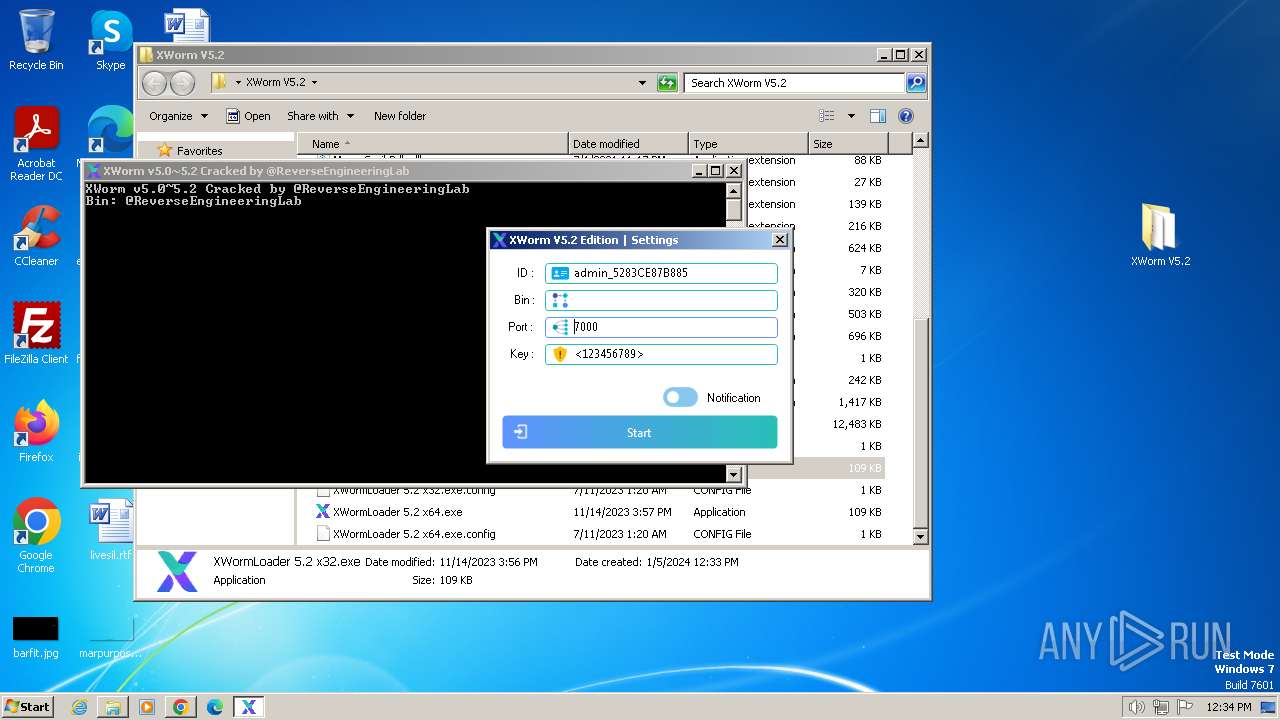The image size is (1280, 720).
Task: Click the Port input field
Action: (x=661, y=327)
